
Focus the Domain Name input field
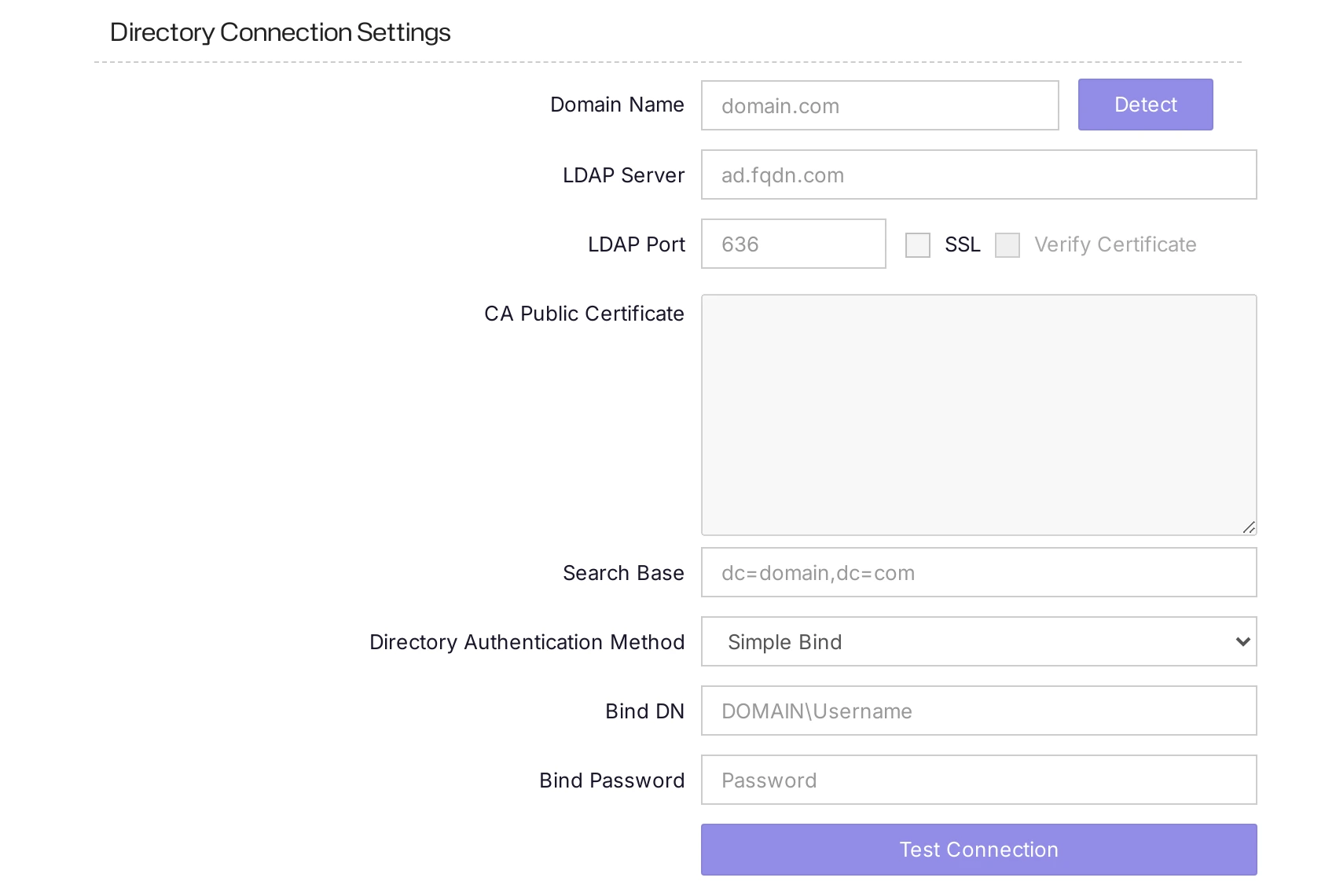click(879, 105)
